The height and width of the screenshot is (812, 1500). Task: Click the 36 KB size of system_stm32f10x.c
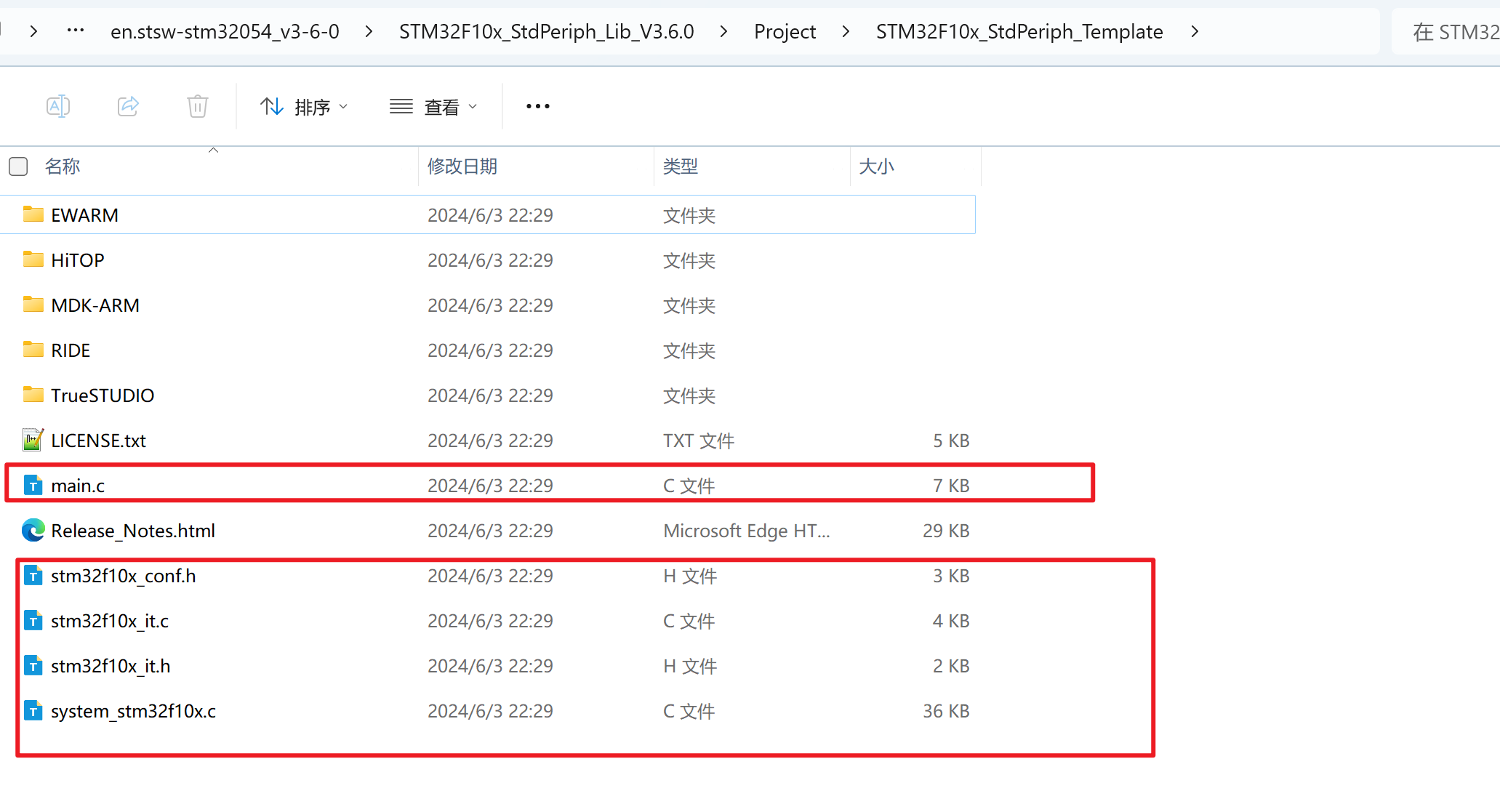pyautogui.click(x=946, y=711)
